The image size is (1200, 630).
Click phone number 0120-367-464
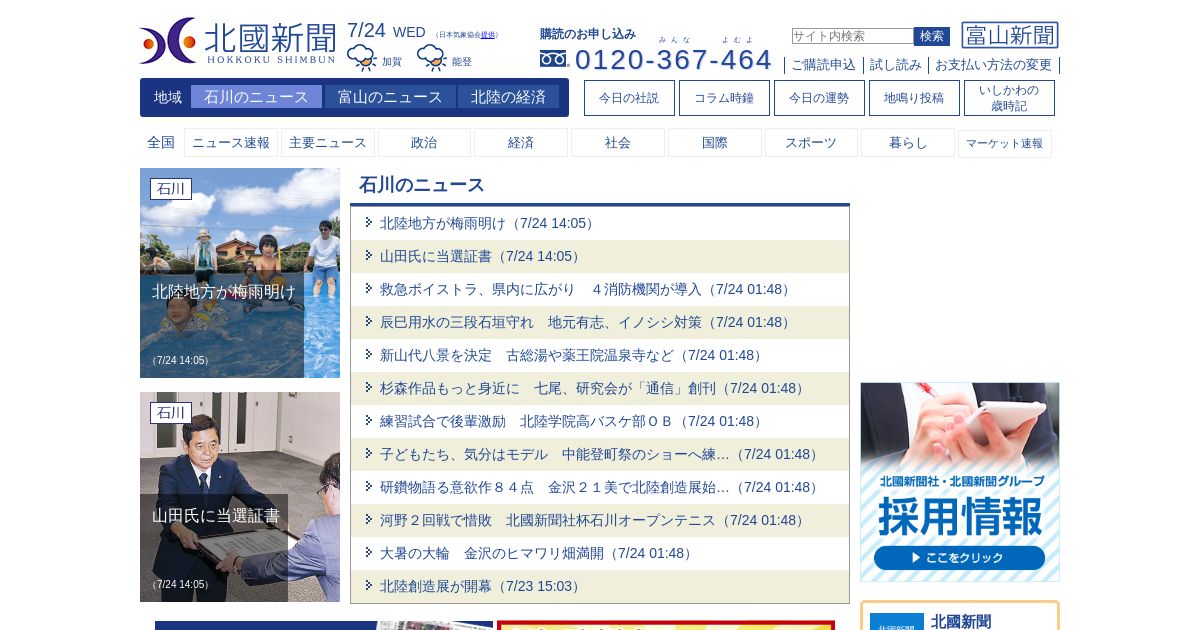(x=673, y=60)
